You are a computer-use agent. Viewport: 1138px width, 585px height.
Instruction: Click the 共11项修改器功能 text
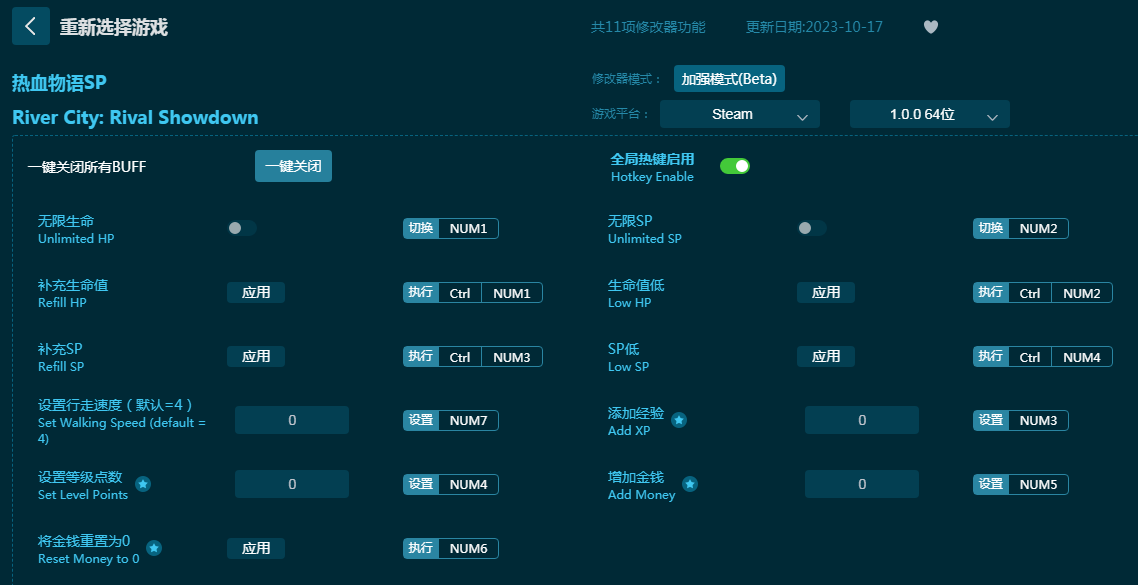coord(648,27)
